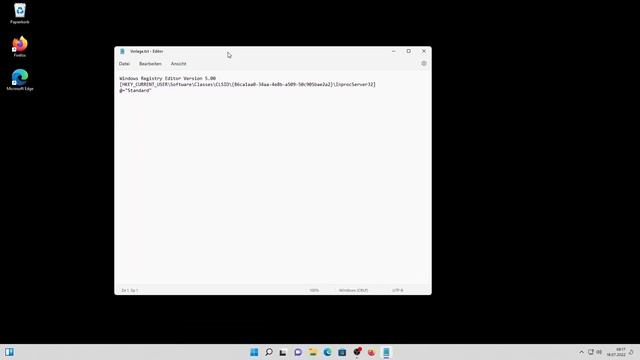
Task: Click the network icon in system tray
Action: (591, 352)
